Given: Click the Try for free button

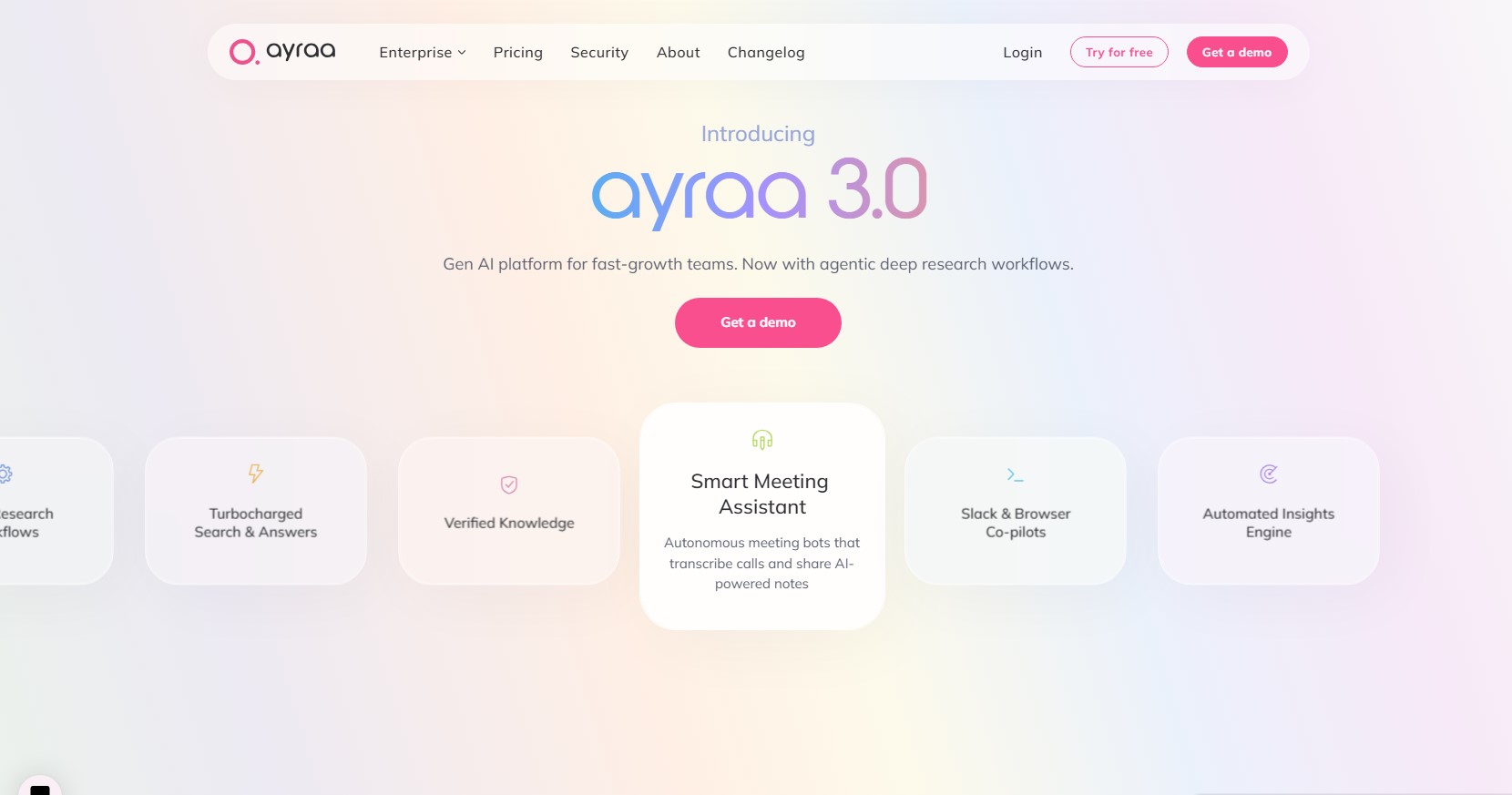Looking at the screenshot, I should pos(1119,52).
